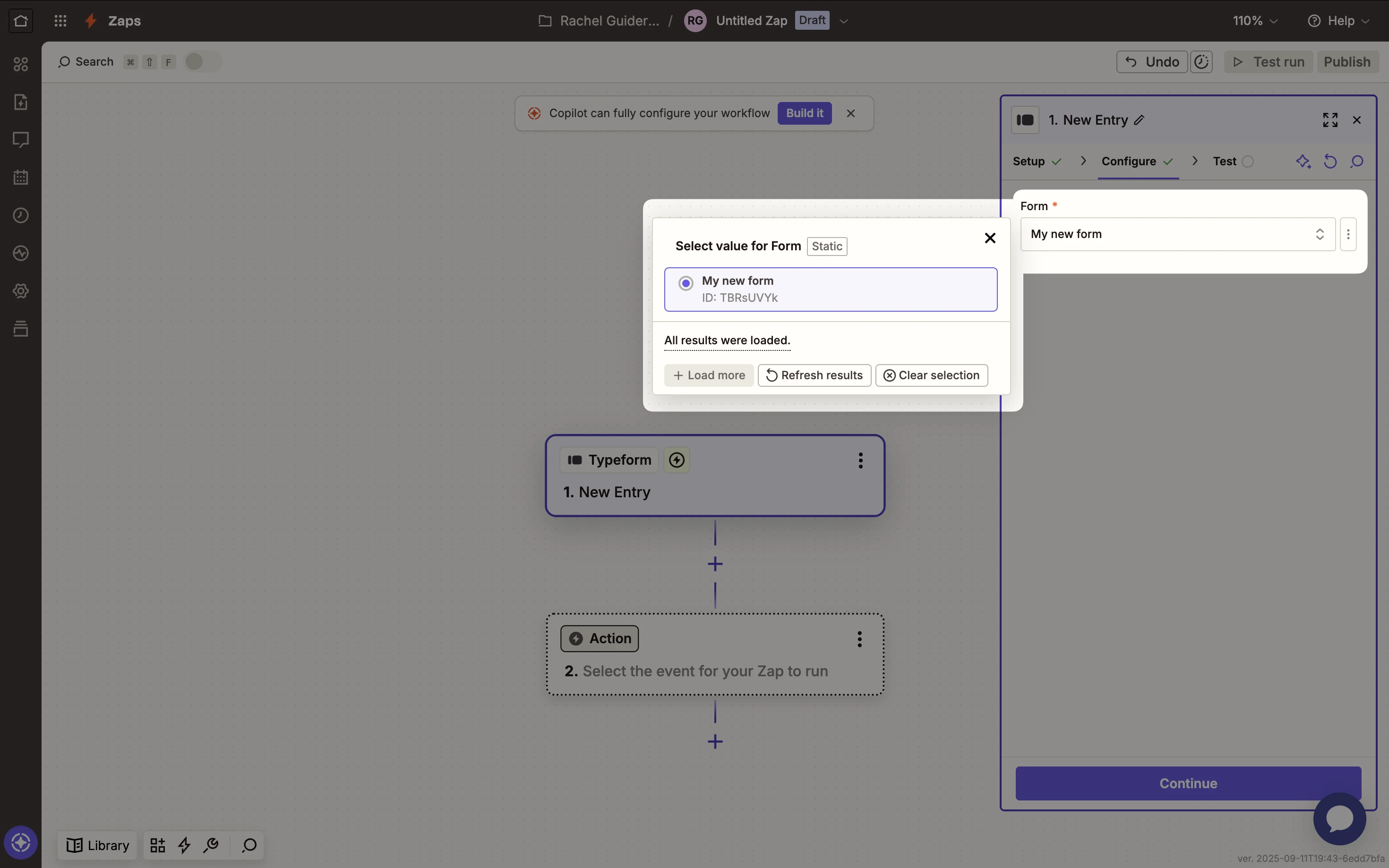Open the Rachel Guider folder breadcrumb
Viewport: 1389px width, 868px height.
[x=599, y=21]
